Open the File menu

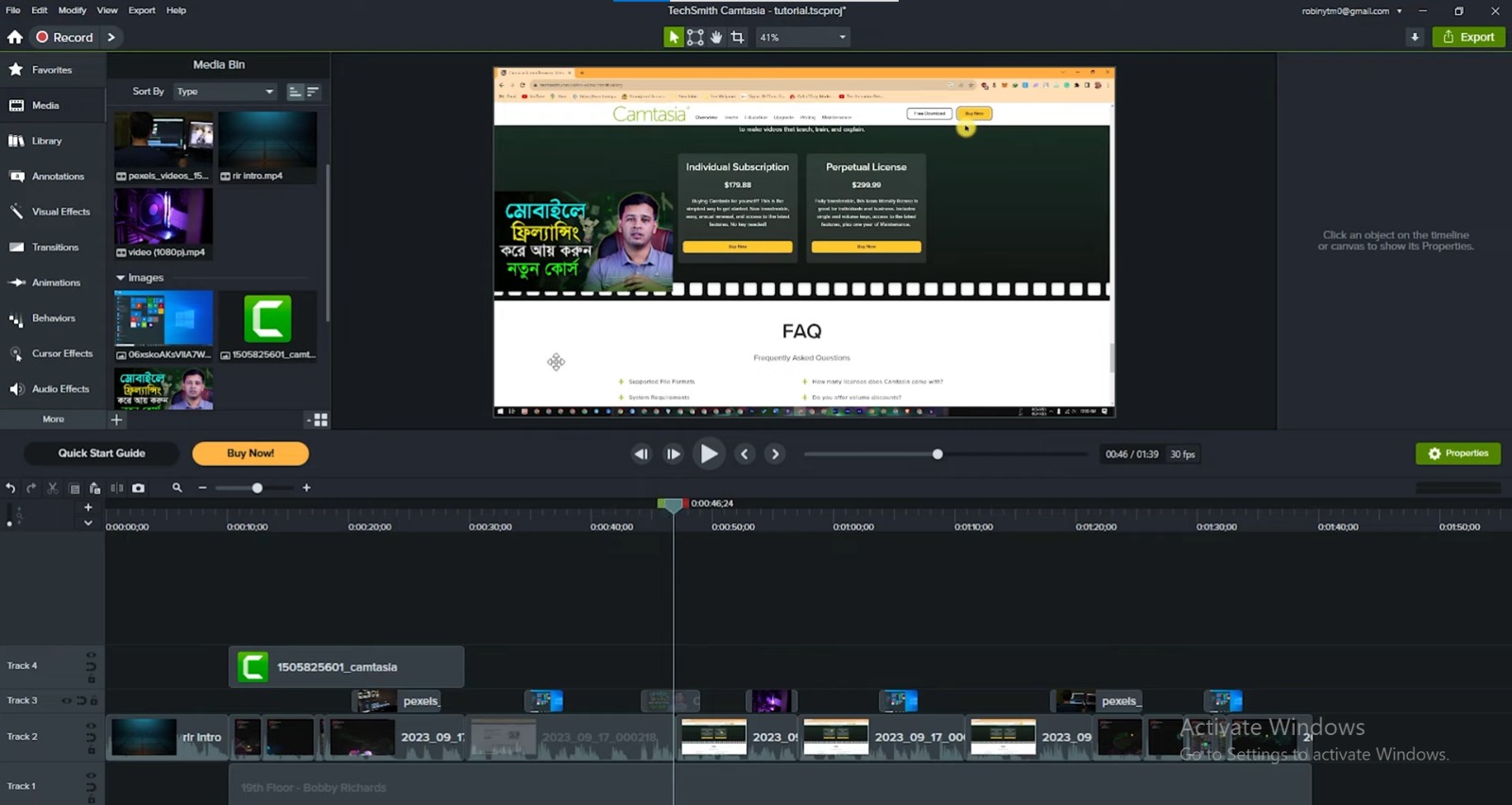point(13,10)
